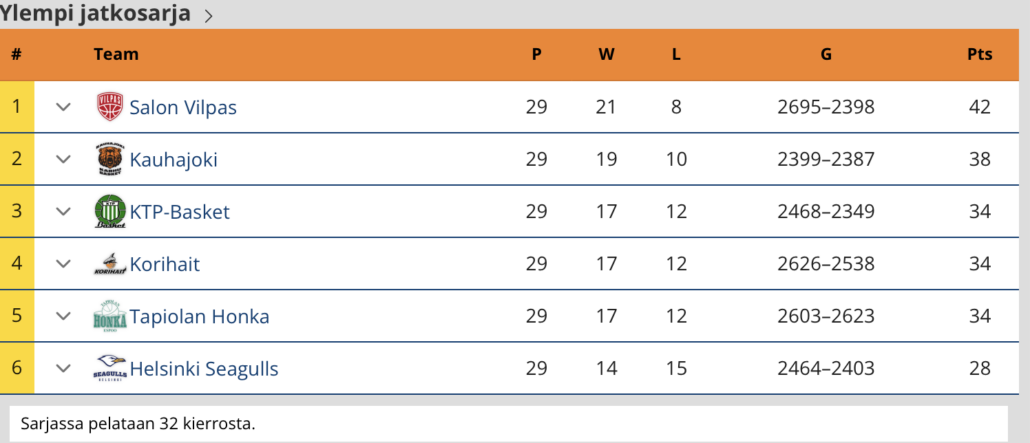The height and width of the screenshot is (443, 1030).
Task: Expand the Salon Vilpas row chevron
Action: tap(64, 107)
